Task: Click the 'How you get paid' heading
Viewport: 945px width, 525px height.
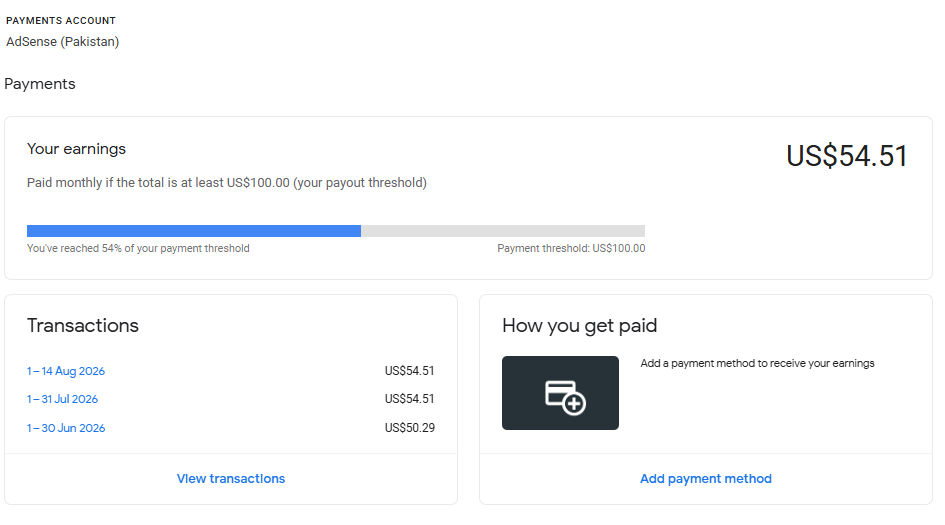Action: point(580,326)
